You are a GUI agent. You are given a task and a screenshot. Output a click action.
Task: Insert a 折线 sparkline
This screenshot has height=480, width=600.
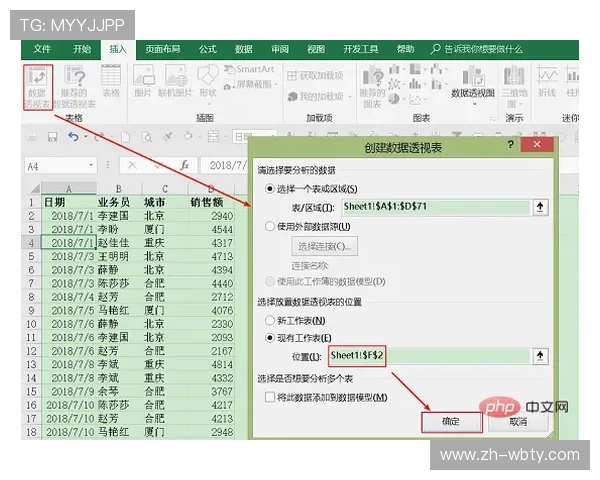click(x=547, y=81)
